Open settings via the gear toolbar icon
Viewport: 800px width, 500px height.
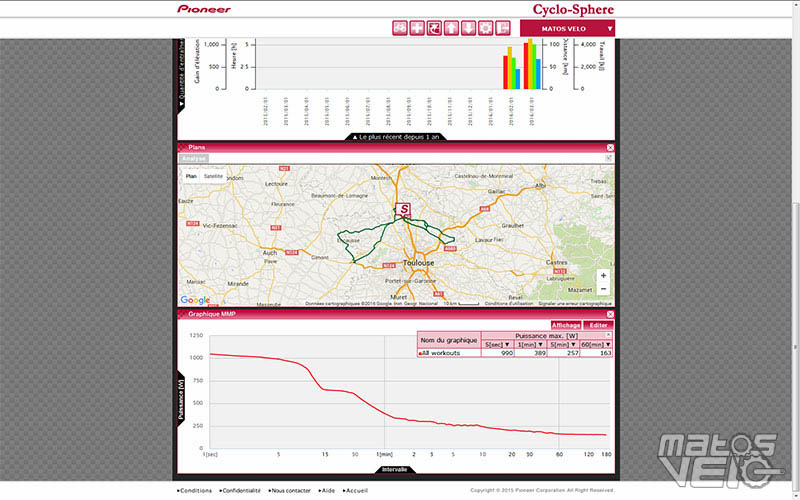click(x=486, y=28)
